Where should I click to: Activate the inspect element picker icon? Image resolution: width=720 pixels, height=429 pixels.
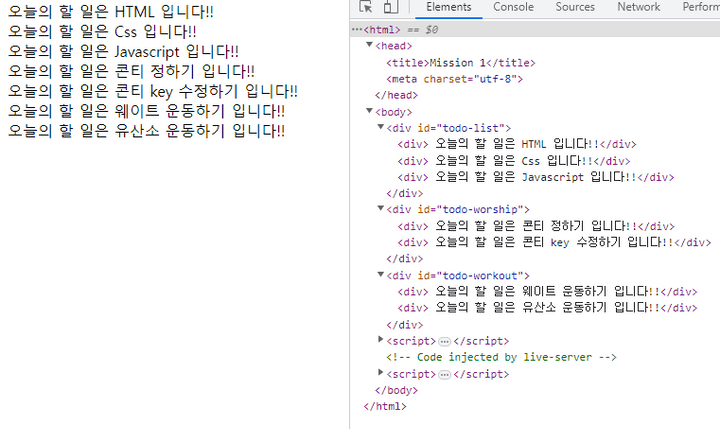point(367,8)
